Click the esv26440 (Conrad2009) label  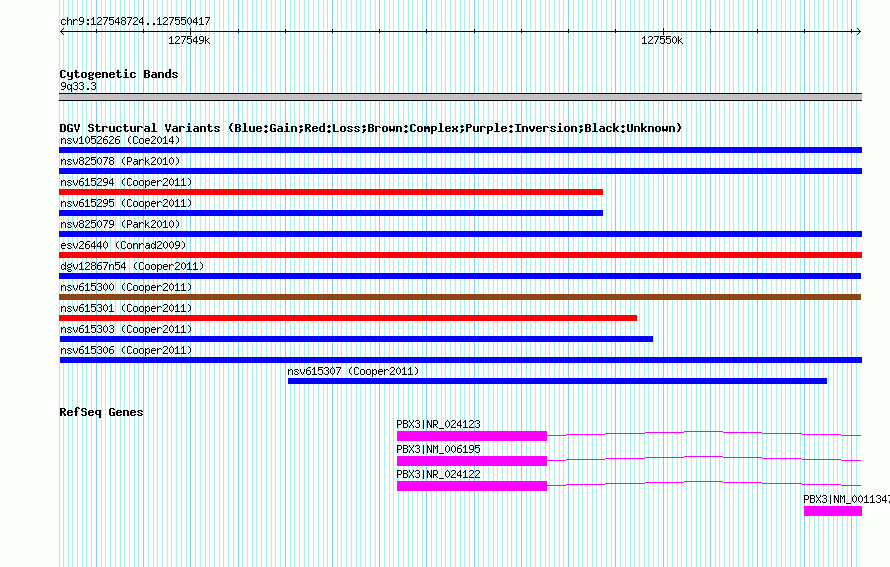123,245
